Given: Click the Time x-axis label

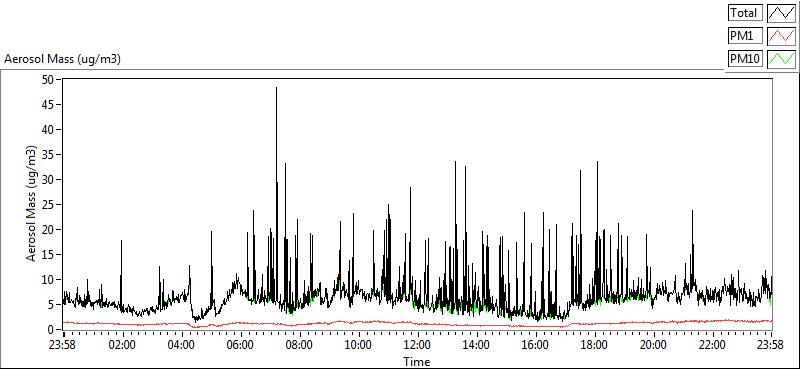Looking at the screenshot, I should (417, 362).
